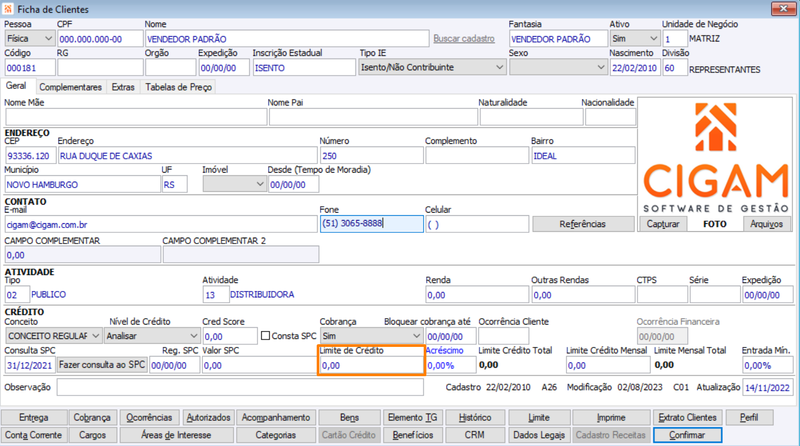This screenshot has width=800, height=446.
Task: Click the Elemento TG button
Action: point(412,417)
